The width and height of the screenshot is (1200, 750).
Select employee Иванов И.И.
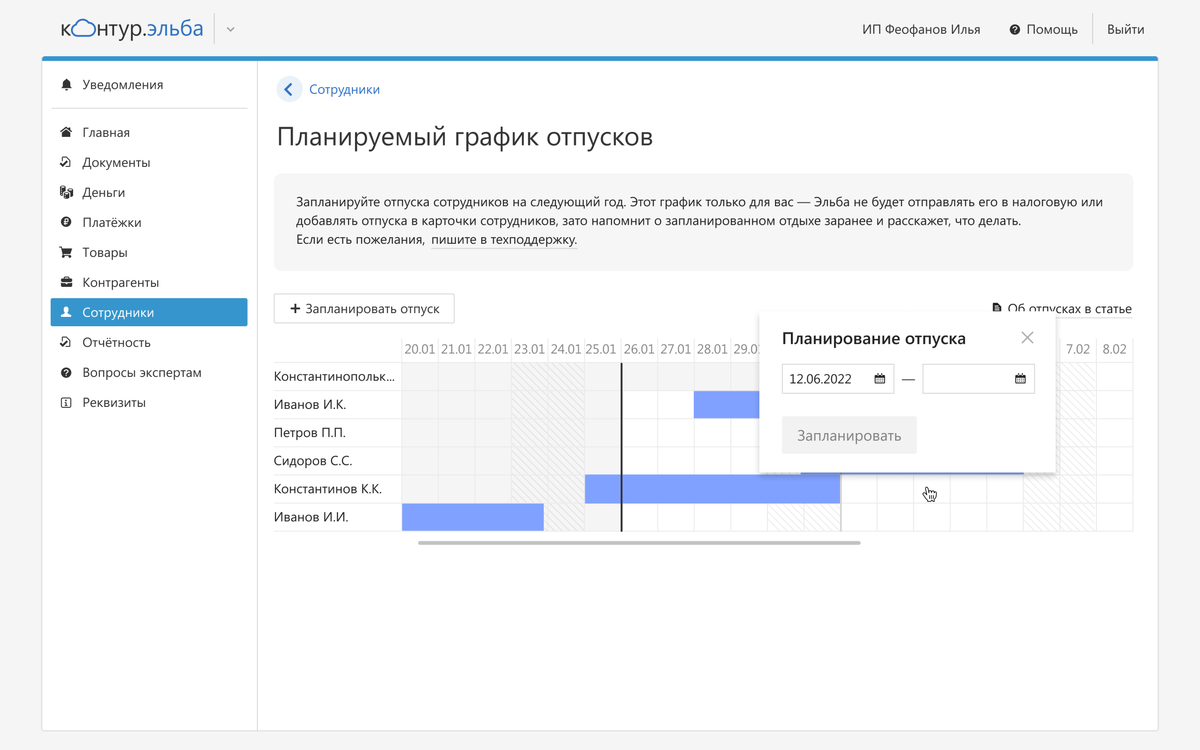click(x=311, y=517)
